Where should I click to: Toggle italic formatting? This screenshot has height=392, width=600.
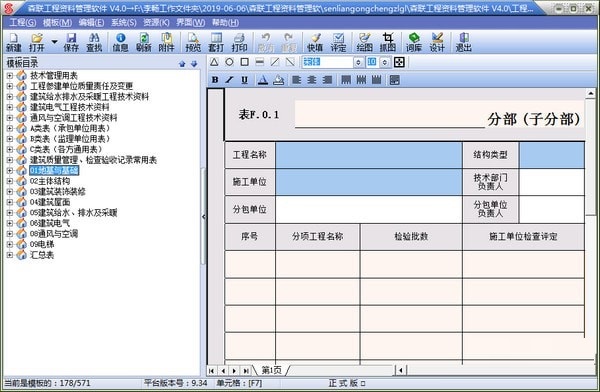[229, 80]
